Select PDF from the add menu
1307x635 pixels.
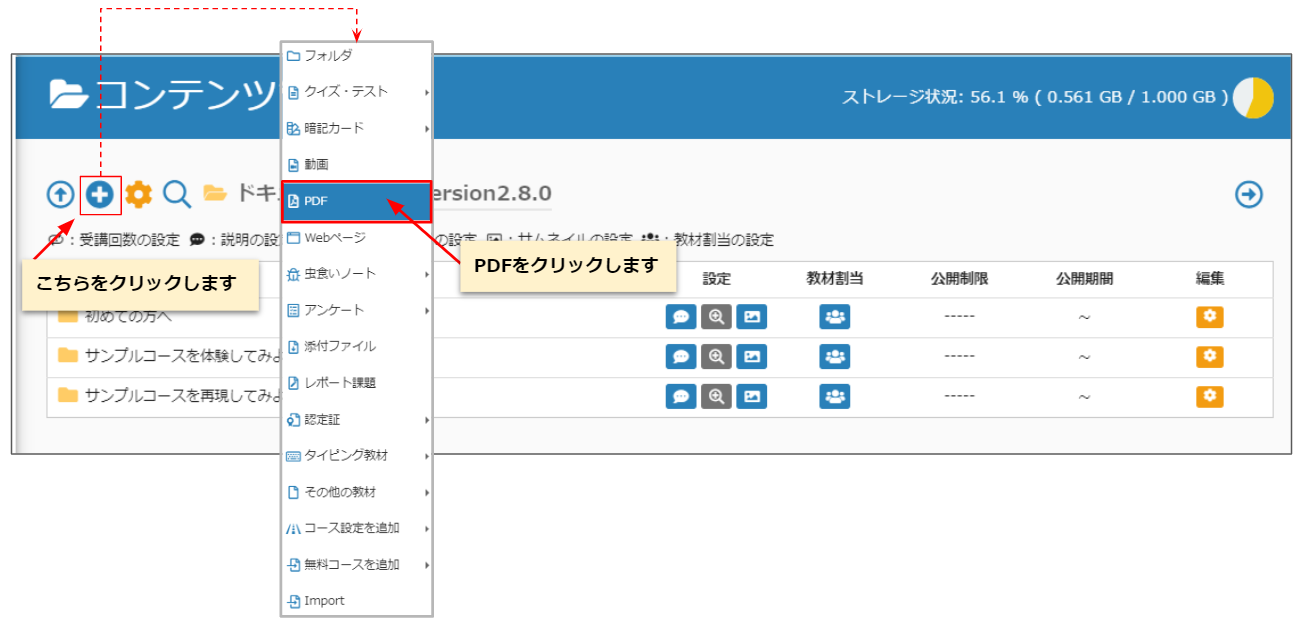click(x=356, y=201)
